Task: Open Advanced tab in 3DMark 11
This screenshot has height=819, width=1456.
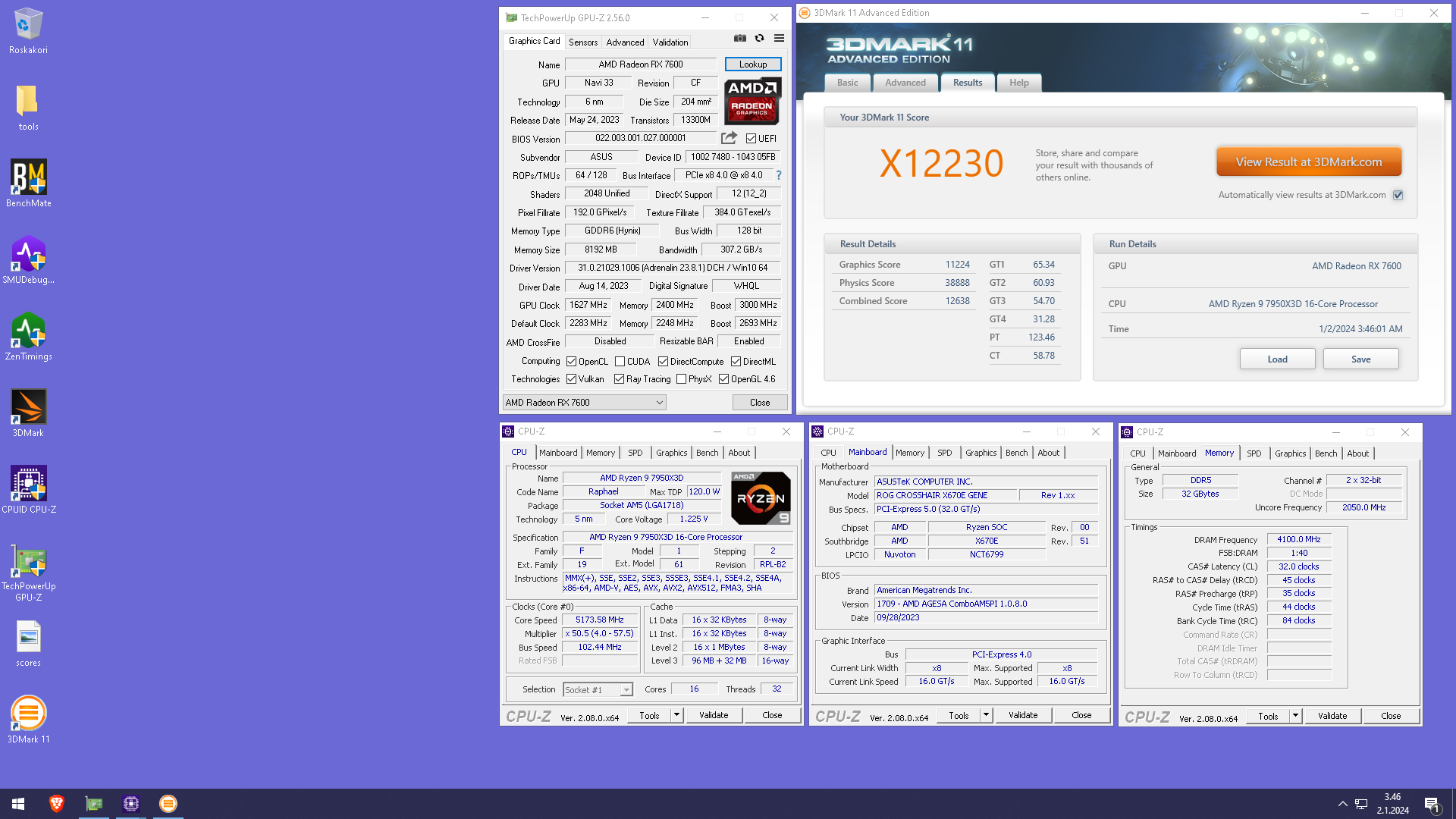Action: pos(905,83)
